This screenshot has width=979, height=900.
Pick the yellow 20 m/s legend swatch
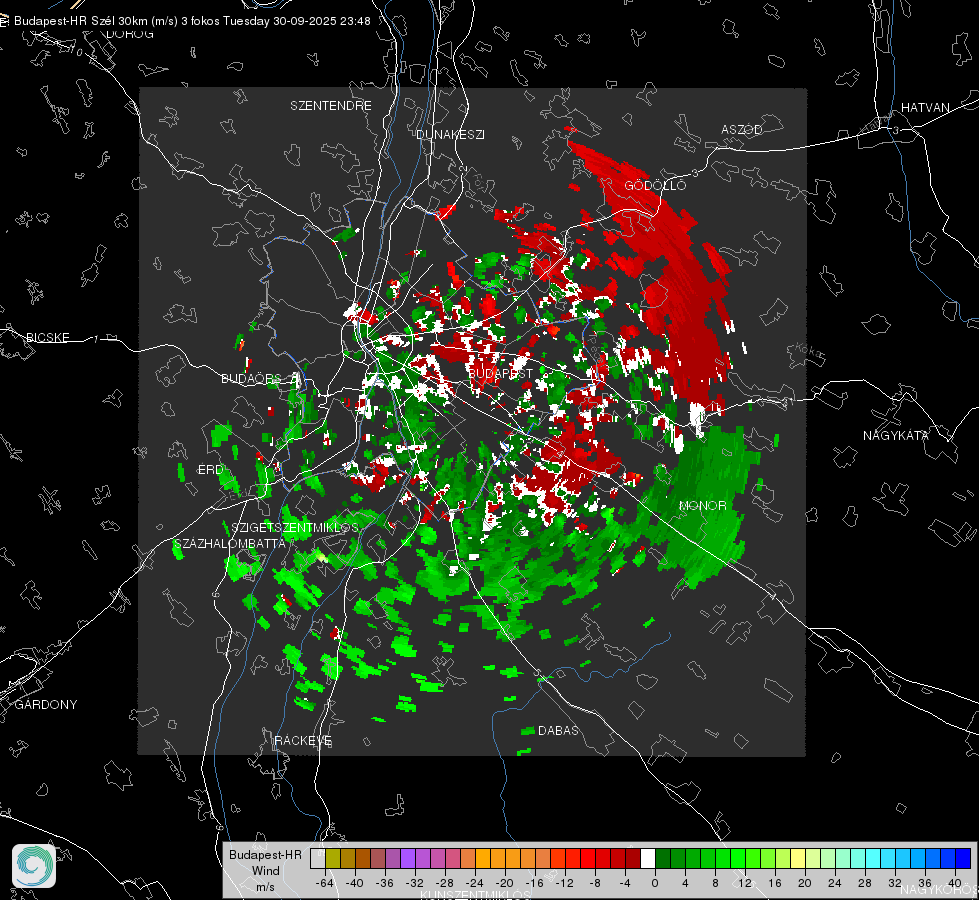(x=798, y=858)
